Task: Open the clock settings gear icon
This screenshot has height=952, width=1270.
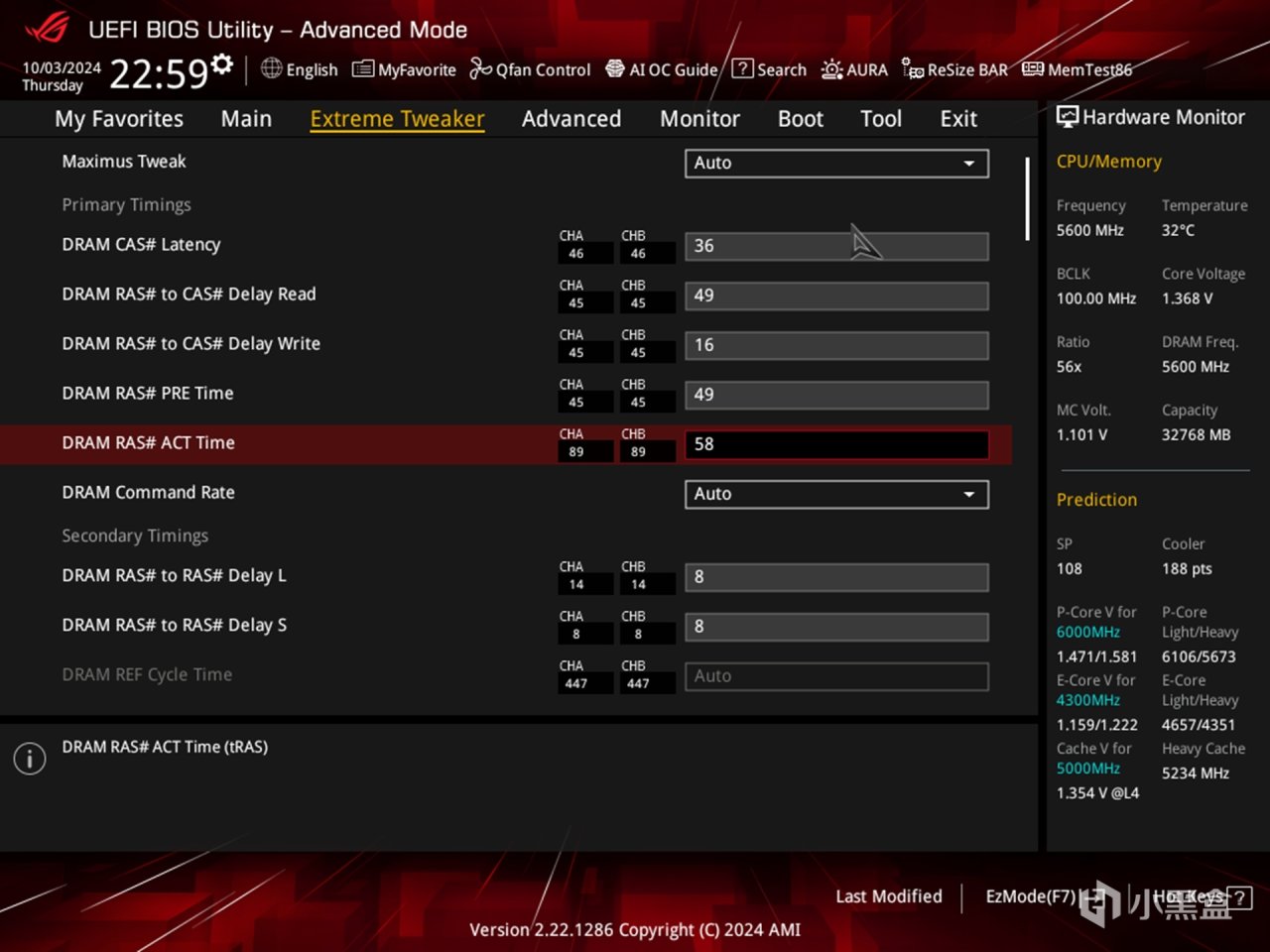Action: click(x=222, y=64)
